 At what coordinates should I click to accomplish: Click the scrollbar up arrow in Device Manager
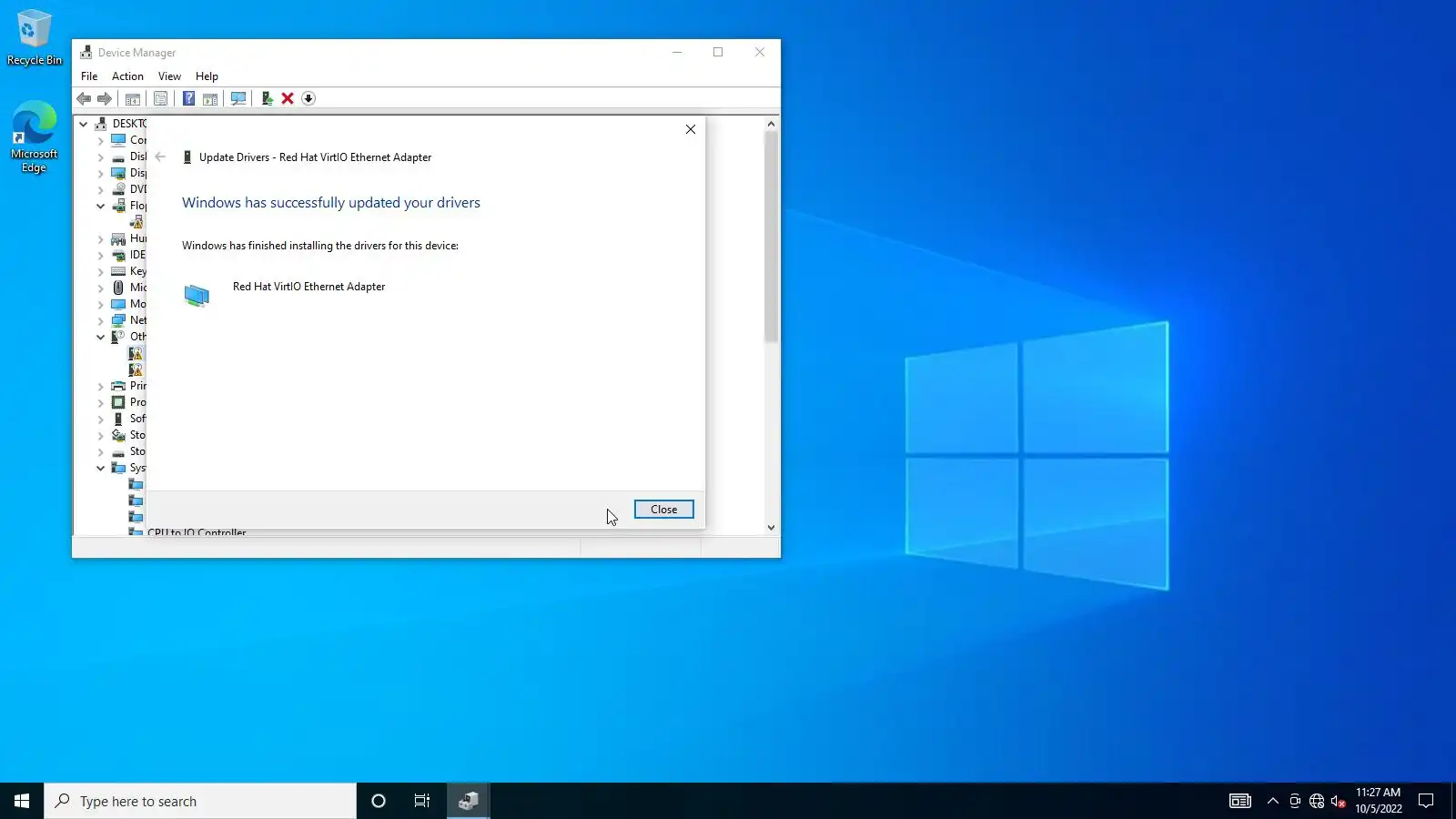[x=771, y=124]
